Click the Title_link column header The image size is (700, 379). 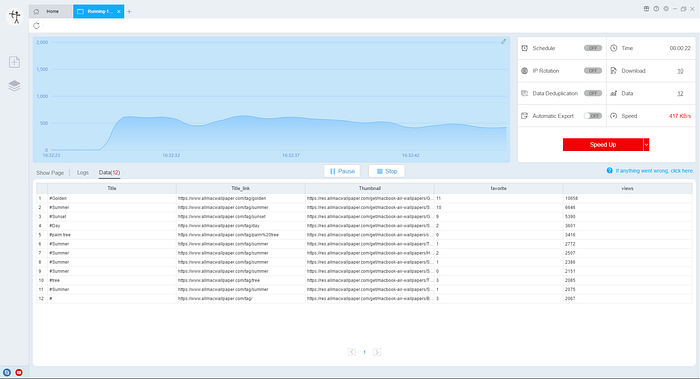[x=241, y=188]
